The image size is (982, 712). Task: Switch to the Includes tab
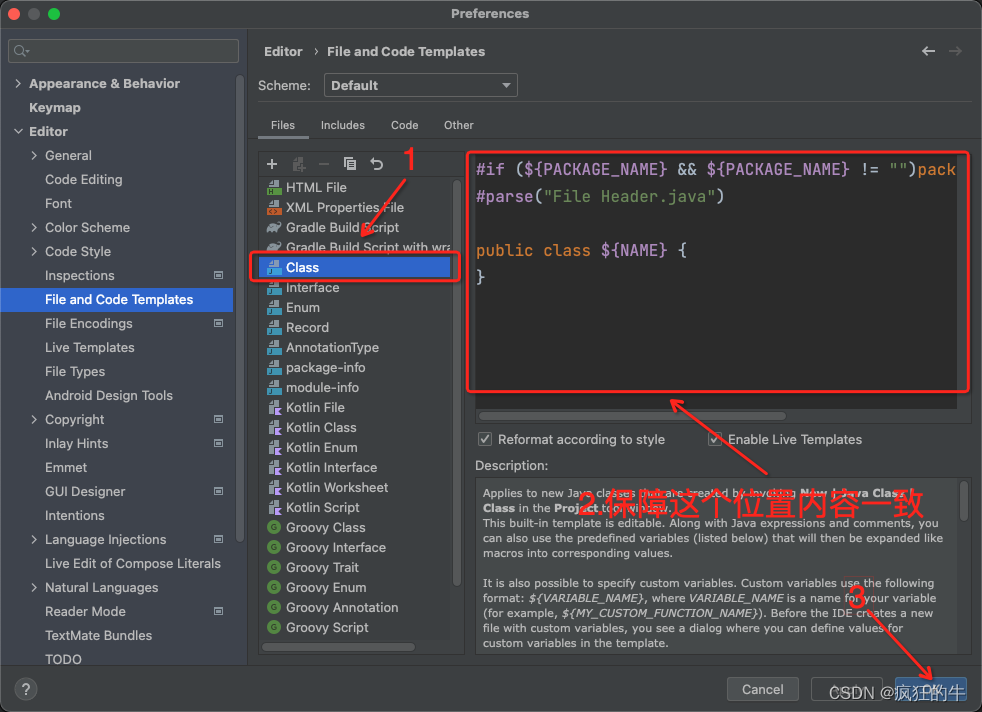click(x=343, y=125)
